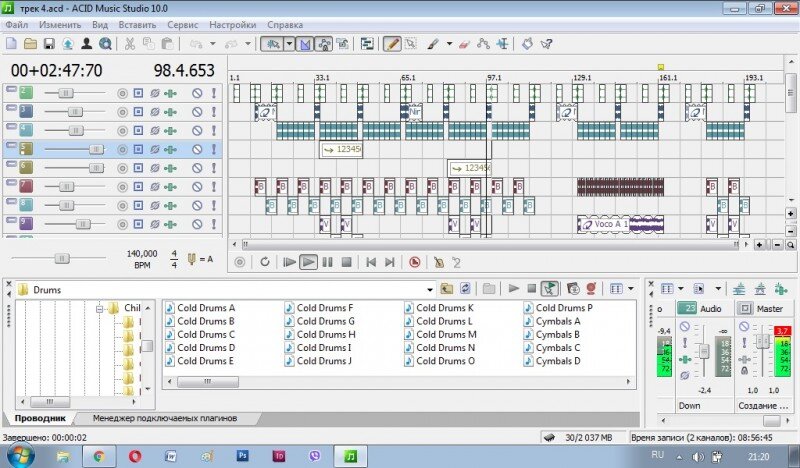
Task: Open the mixer Insert dropdown arrow
Action: (718, 289)
